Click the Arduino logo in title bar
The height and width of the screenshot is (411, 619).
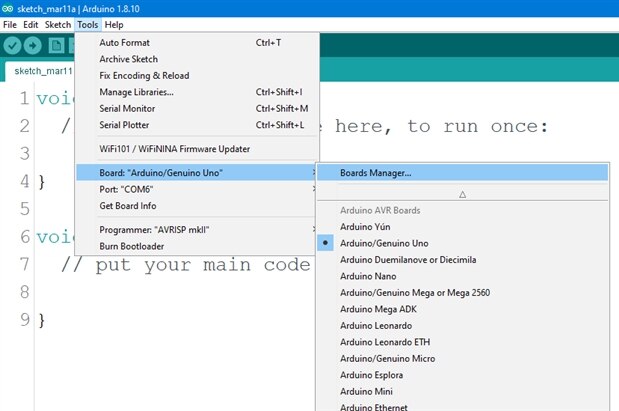point(8,8)
